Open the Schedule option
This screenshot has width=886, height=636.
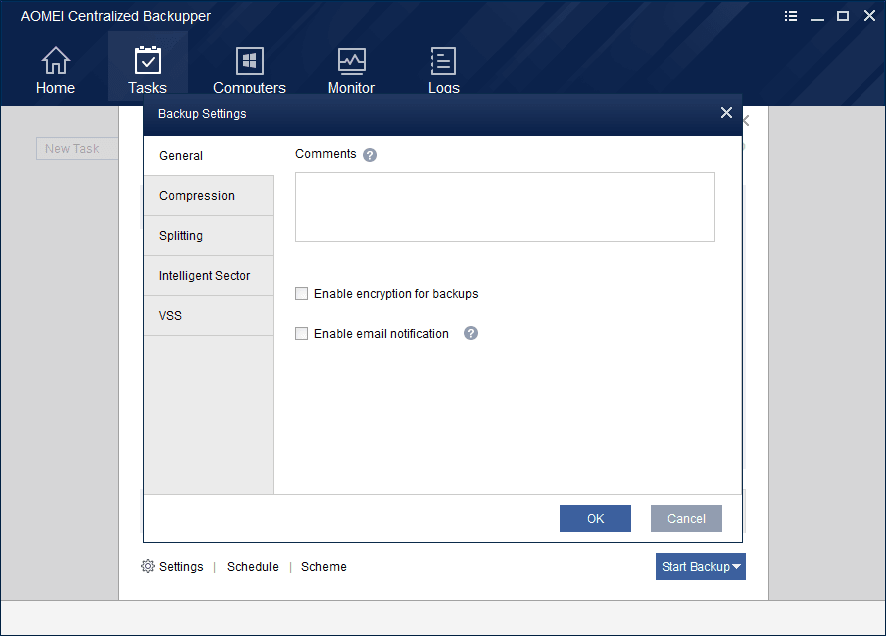[x=253, y=567]
